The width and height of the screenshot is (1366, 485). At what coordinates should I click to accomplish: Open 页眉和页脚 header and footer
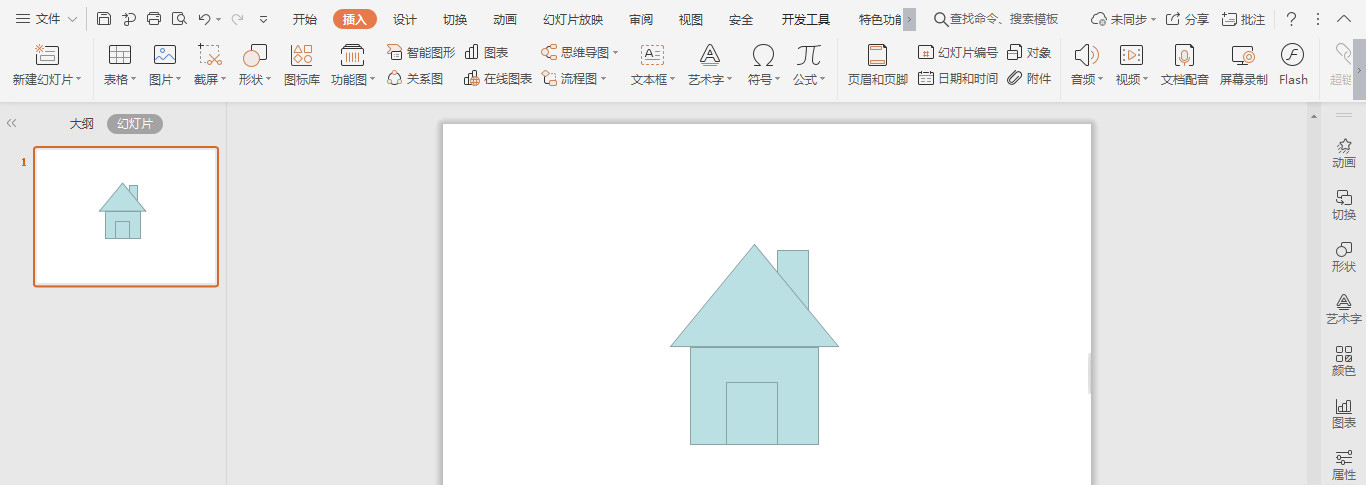[877, 65]
